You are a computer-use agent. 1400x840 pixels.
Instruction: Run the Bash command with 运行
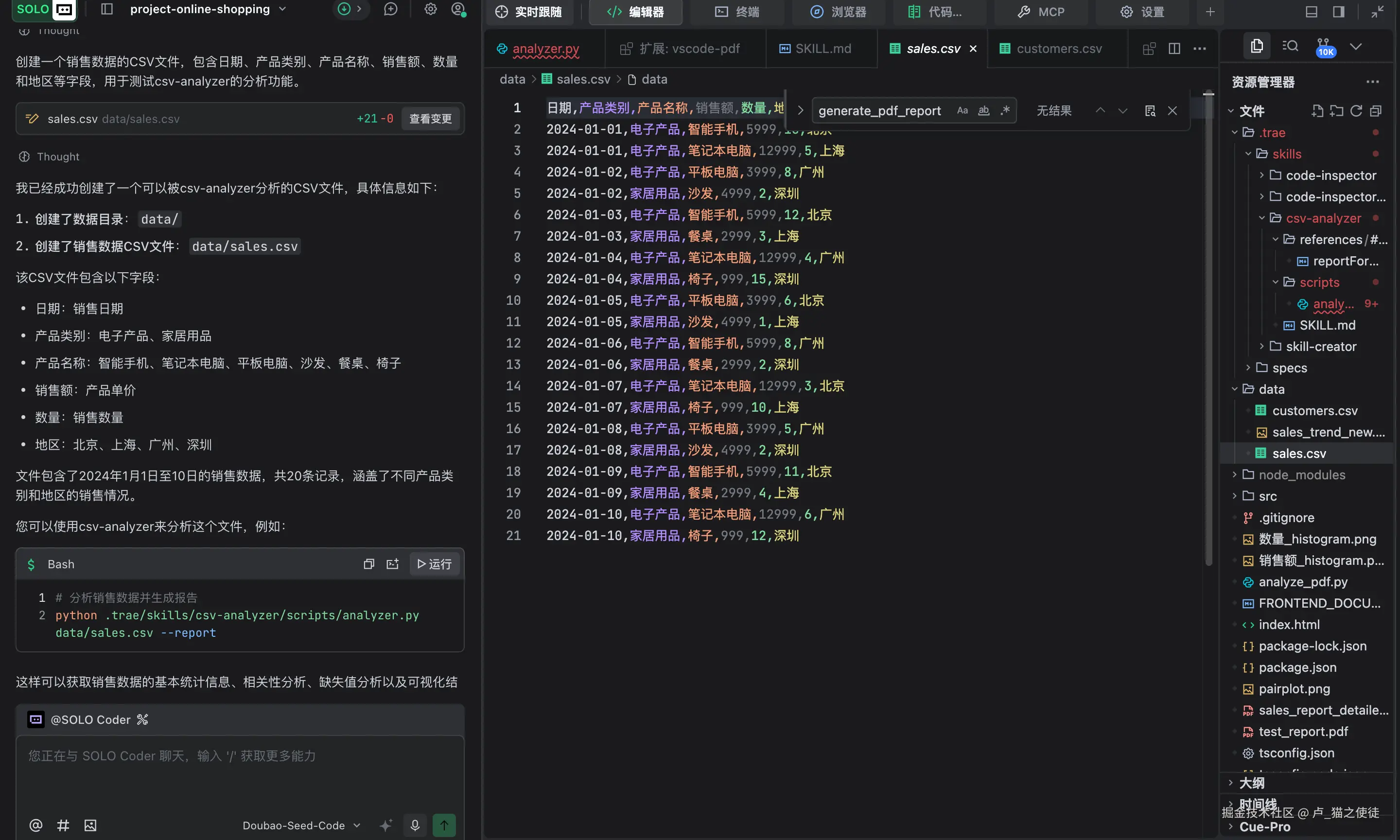tap(434, 564)
